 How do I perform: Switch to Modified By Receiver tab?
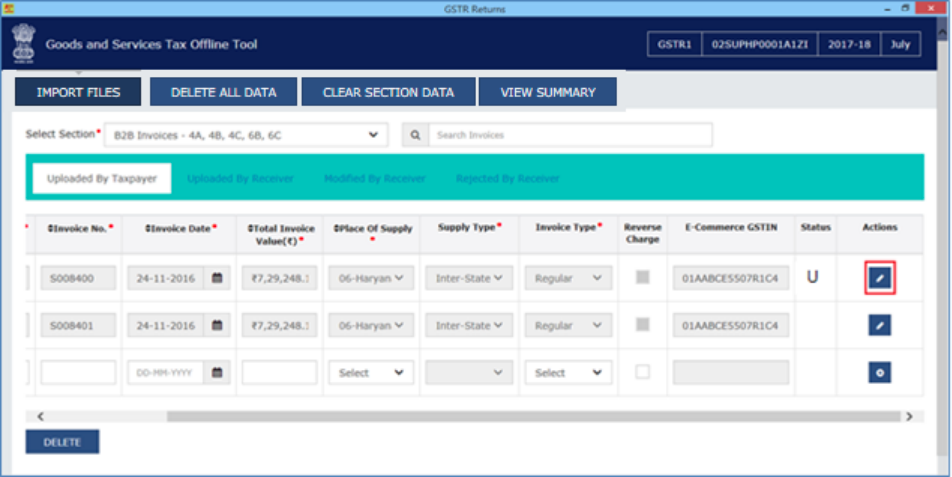(x=375, y=178)
